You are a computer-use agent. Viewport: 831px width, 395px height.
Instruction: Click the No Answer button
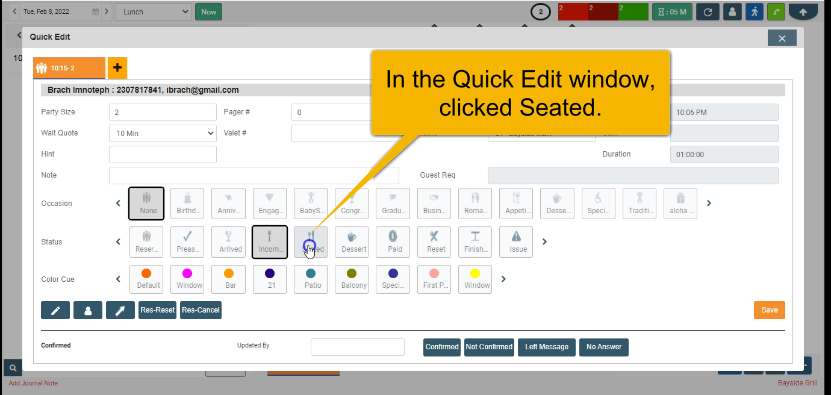point(604,347)
